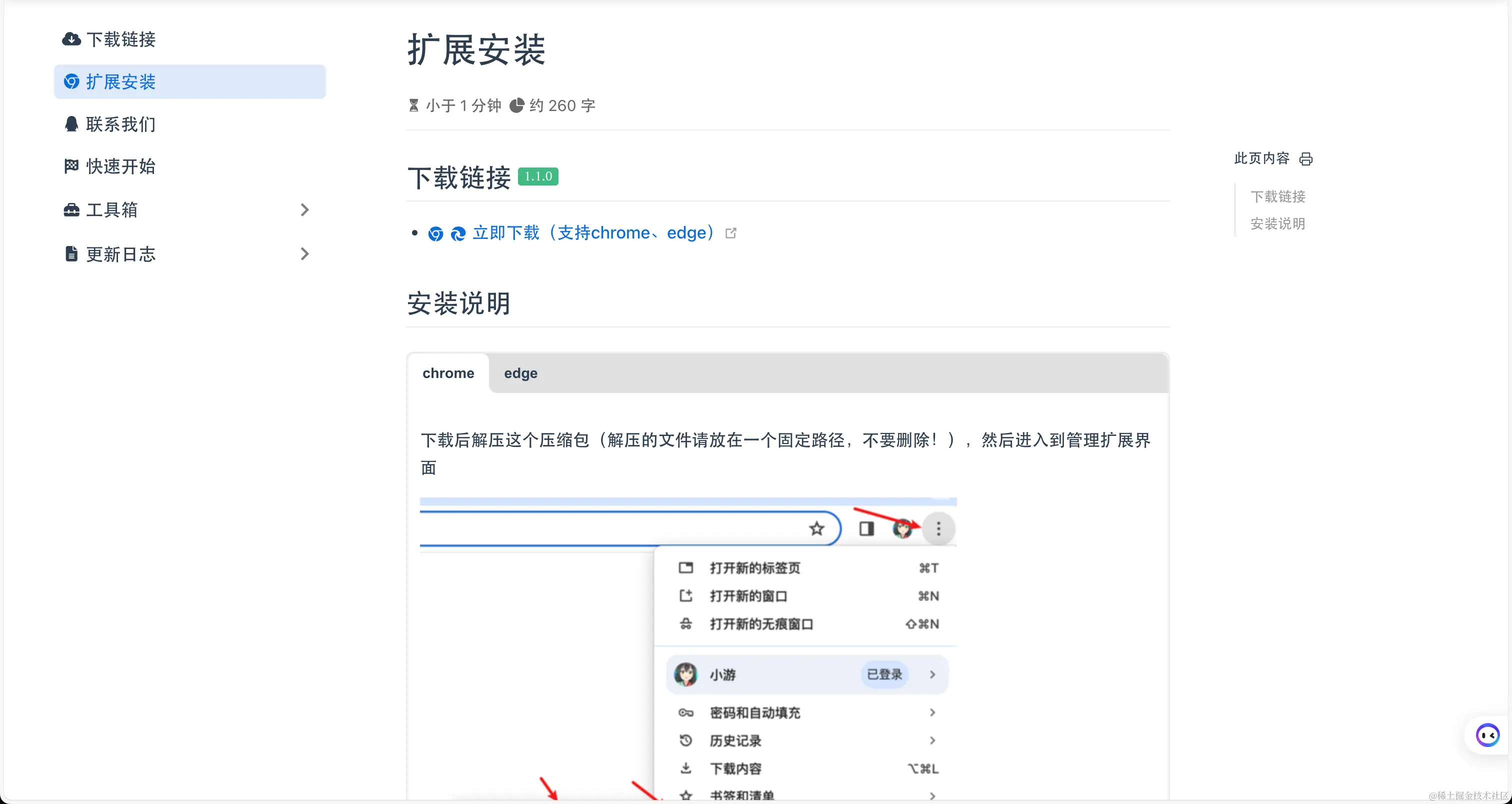The image size is (1512, 804).
Task: Open the floating chat assistant icon
Action: point(1487,735)
